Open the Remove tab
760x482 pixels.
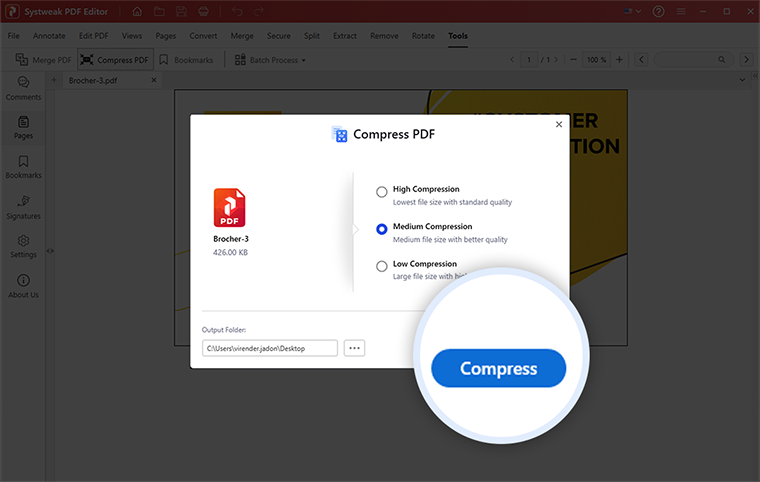click(x=384, y=36)
